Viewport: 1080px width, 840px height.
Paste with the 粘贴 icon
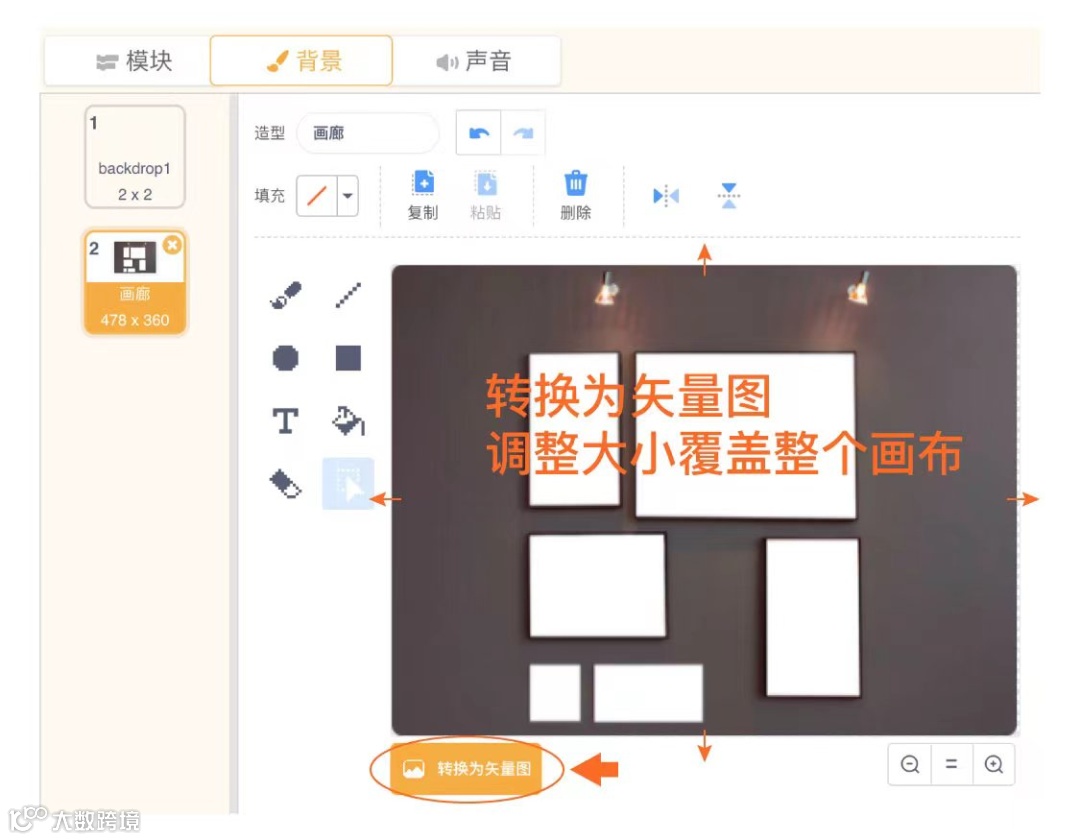(486, 196)
